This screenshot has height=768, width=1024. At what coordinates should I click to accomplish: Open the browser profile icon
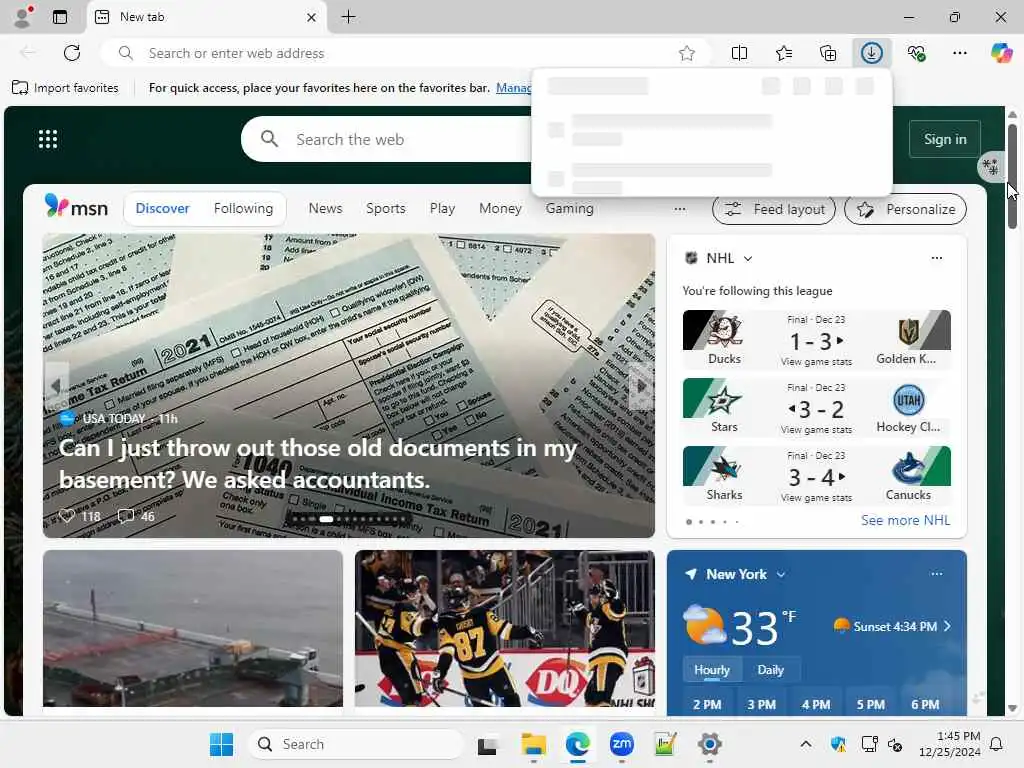(23, 16)
